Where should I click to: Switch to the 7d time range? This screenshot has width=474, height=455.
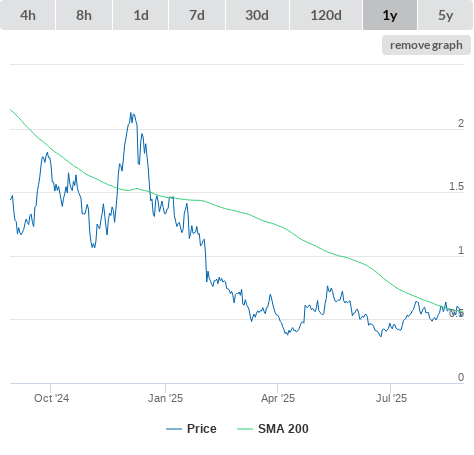click(x=197, y=15)
